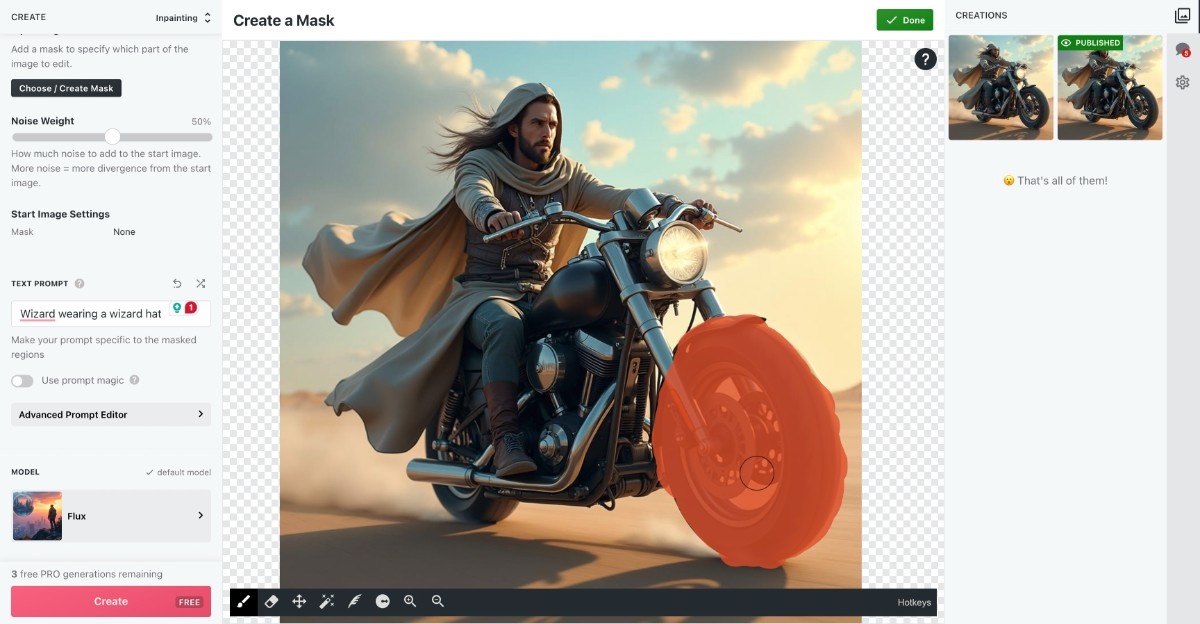Click the feather tool icon

click(x=354, y=601)
